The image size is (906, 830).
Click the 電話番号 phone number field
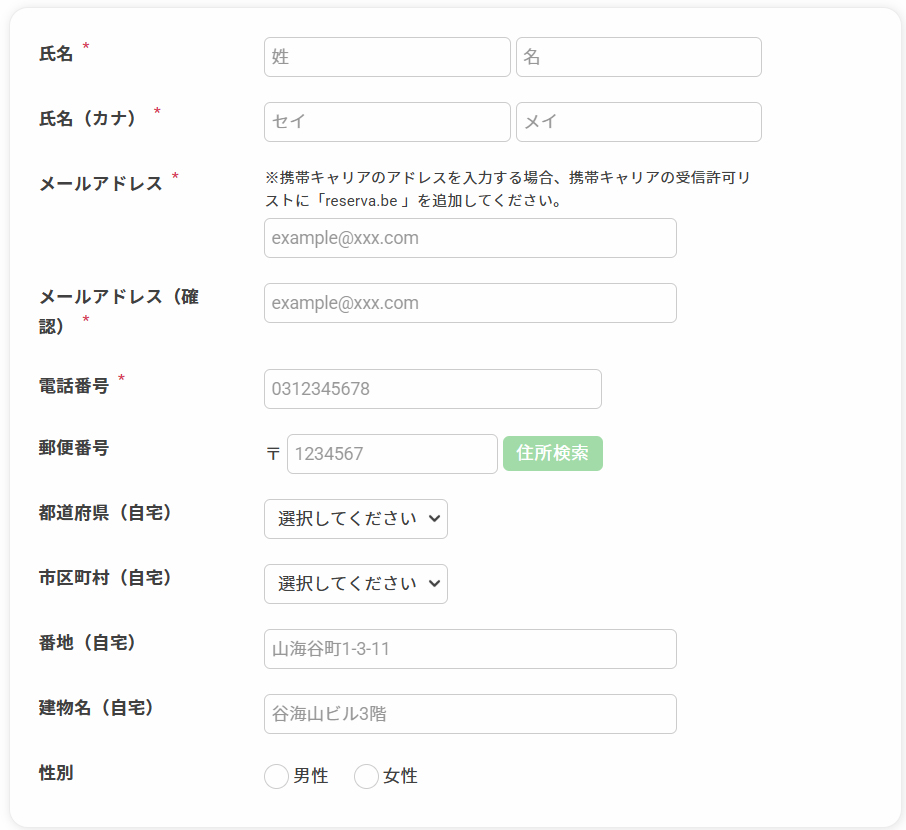[x=432, y=389]
